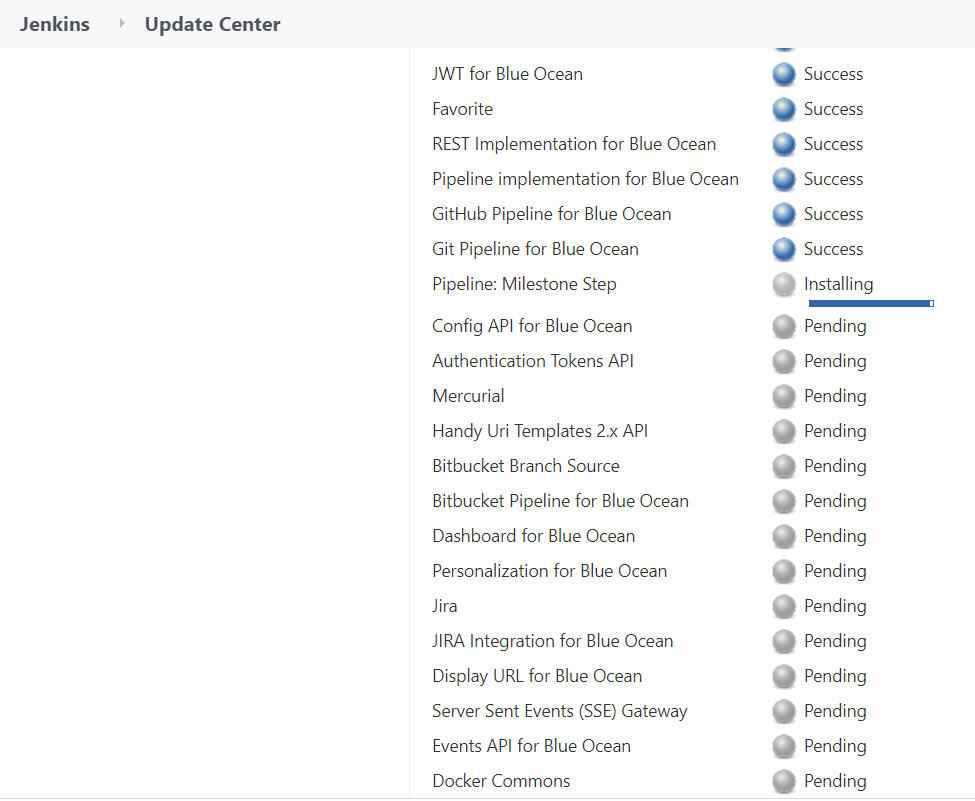This screenshot has height=801, width=975.
Task: Click the JWT for Blue Ocean success ball
Action: [784, 74]
